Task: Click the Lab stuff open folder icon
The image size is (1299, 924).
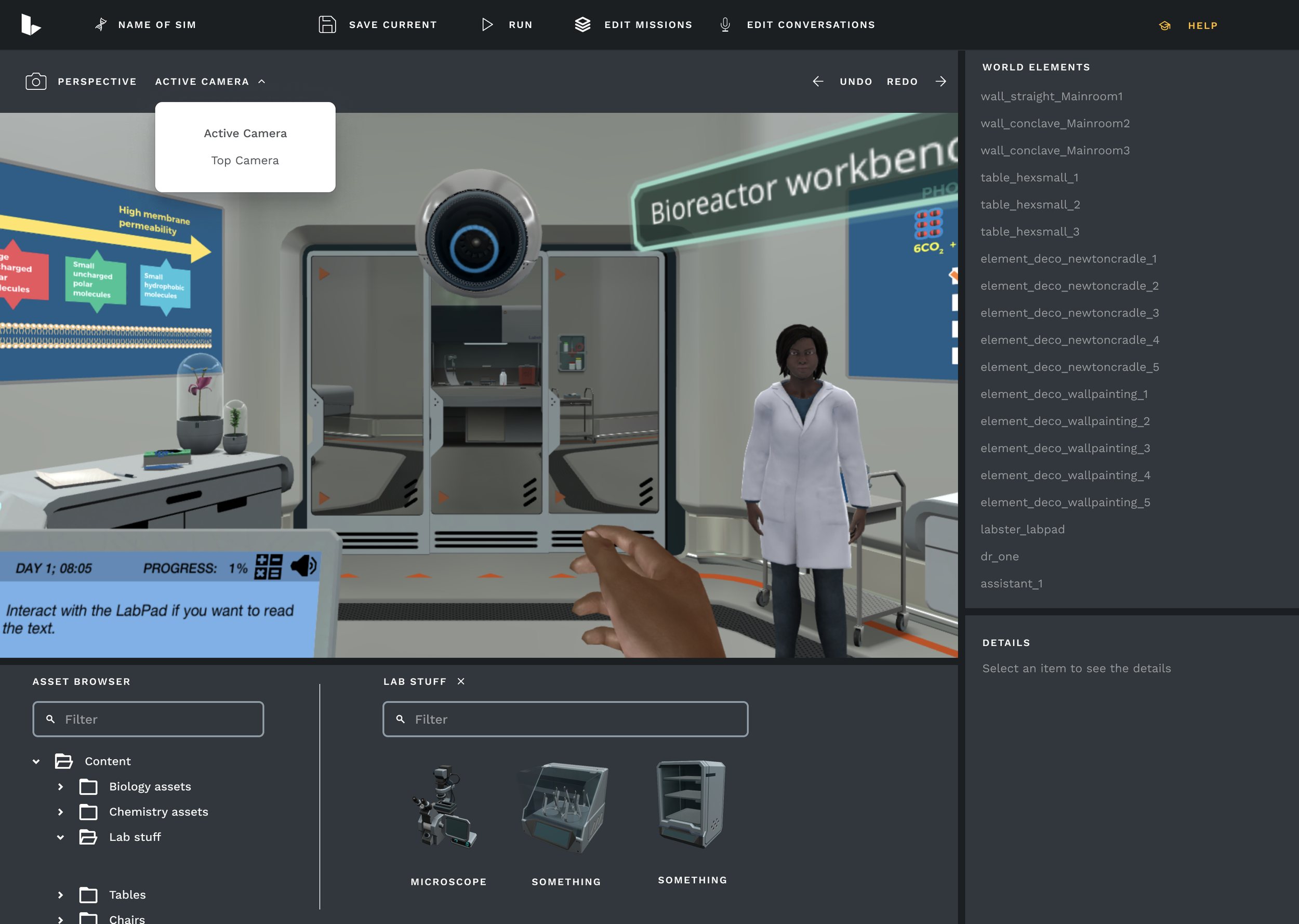Action: (x=88, y=837)
